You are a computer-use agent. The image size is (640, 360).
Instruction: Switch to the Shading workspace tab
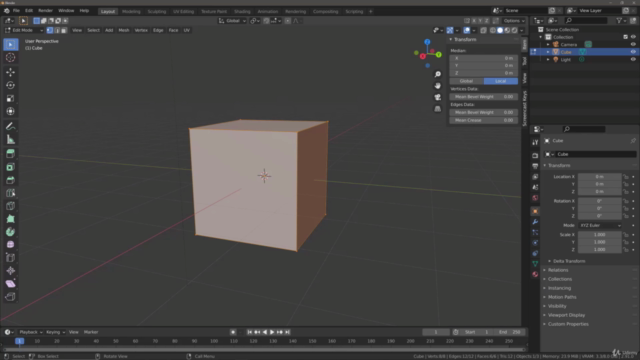pos(242,11)
